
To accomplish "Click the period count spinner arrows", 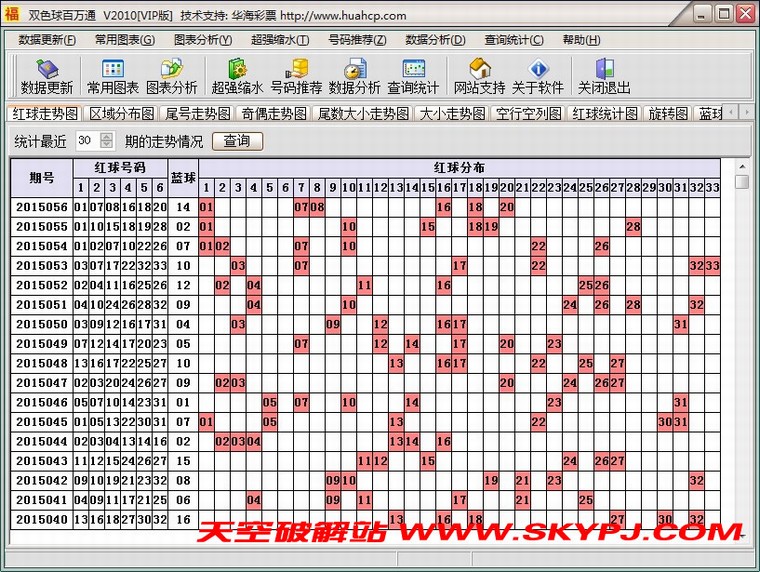I will coord(107,141).
